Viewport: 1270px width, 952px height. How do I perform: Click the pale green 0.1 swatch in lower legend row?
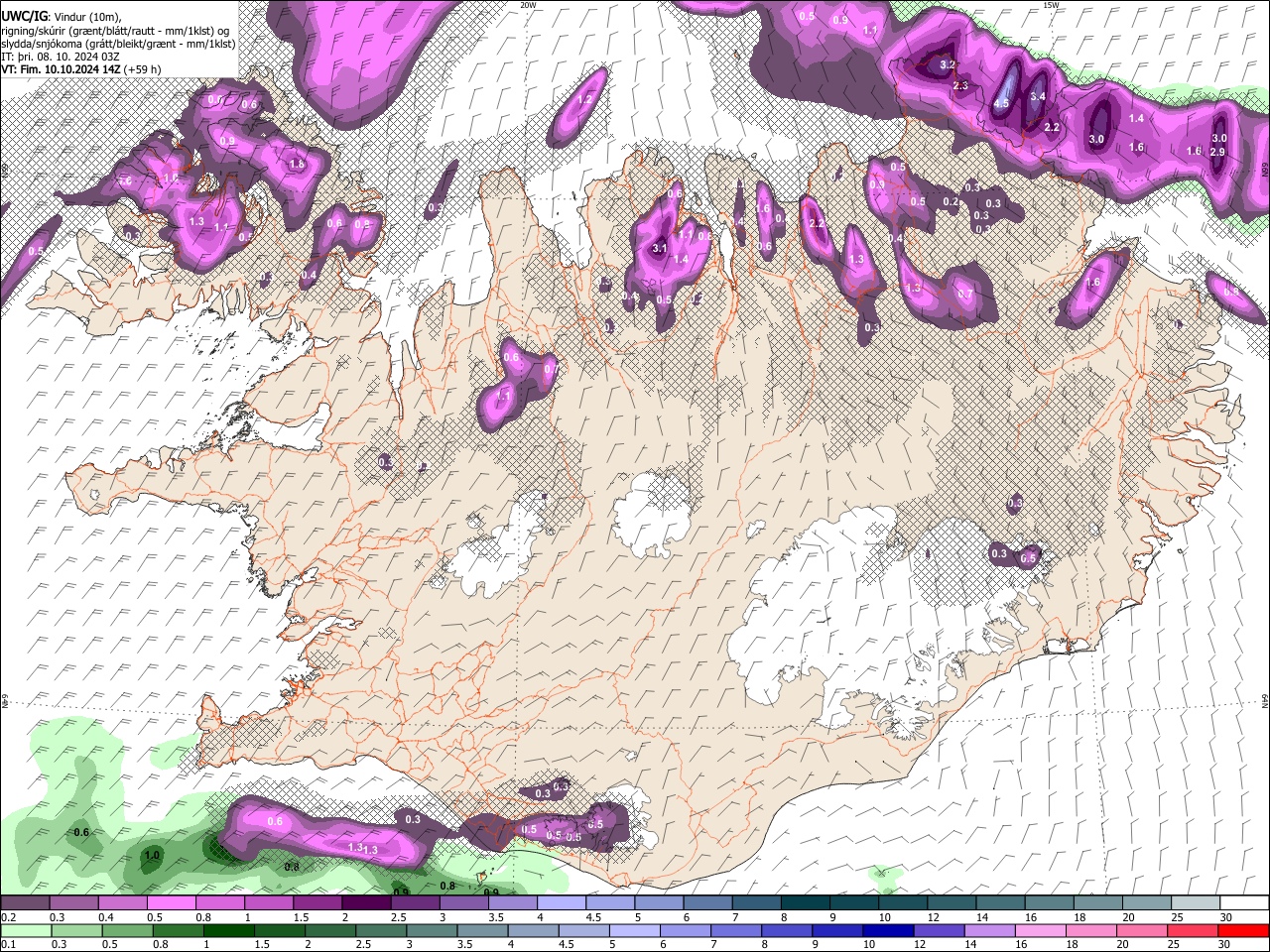(25, 930)
